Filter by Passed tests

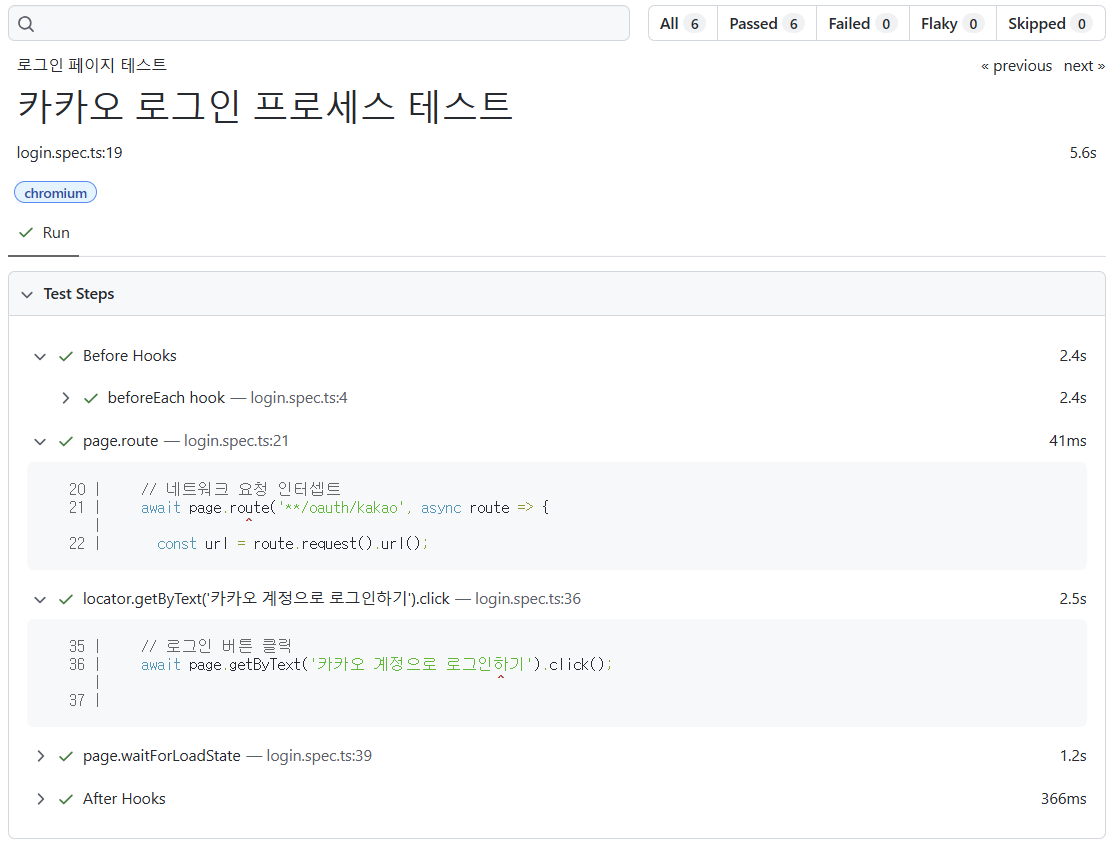766,24
